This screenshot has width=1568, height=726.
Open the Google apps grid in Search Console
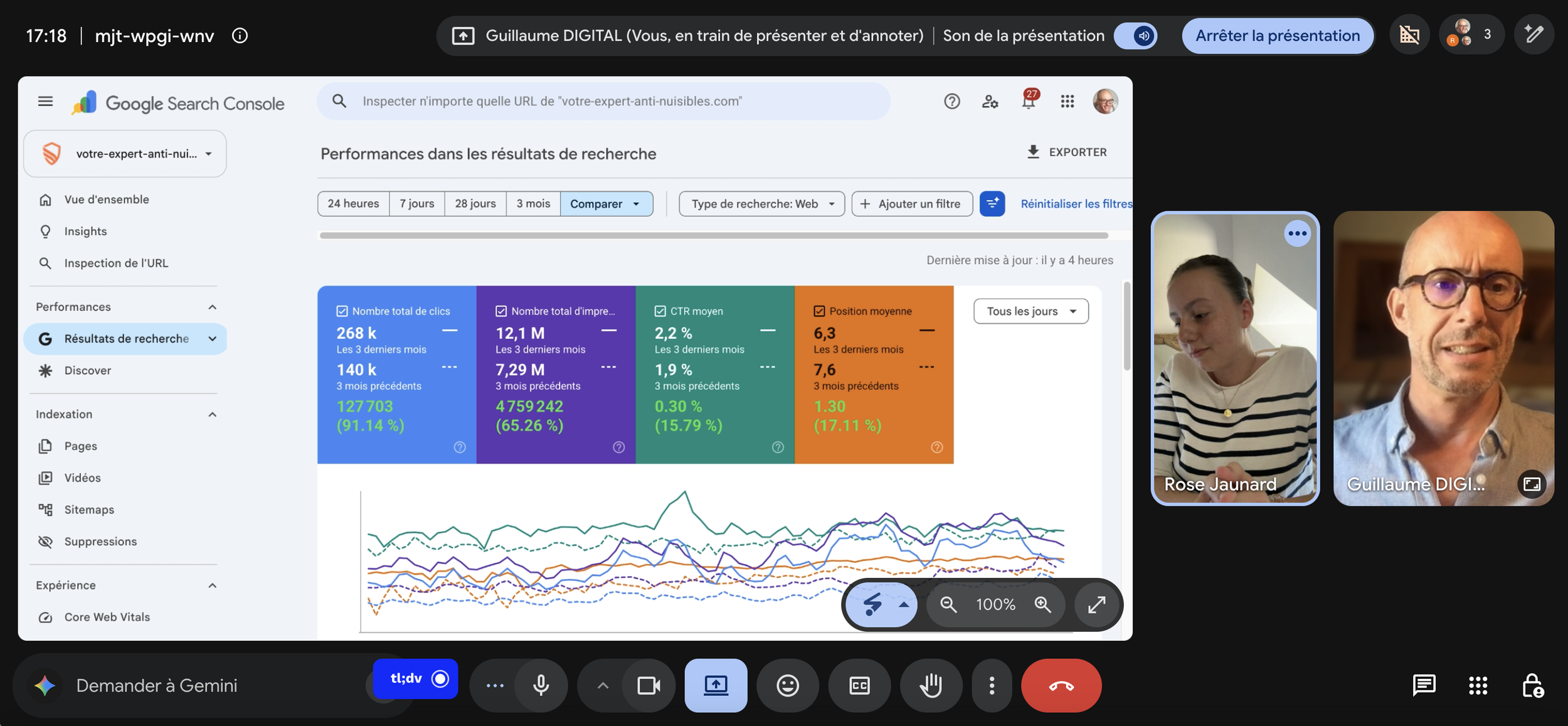(1067, 101)
